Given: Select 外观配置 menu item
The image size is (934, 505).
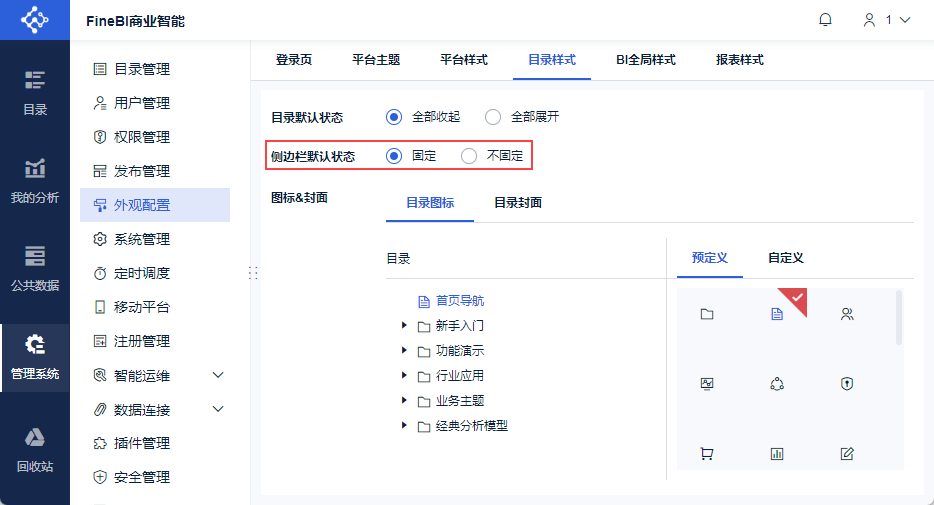Looking at the screenshot, I should tap(155, 205).
